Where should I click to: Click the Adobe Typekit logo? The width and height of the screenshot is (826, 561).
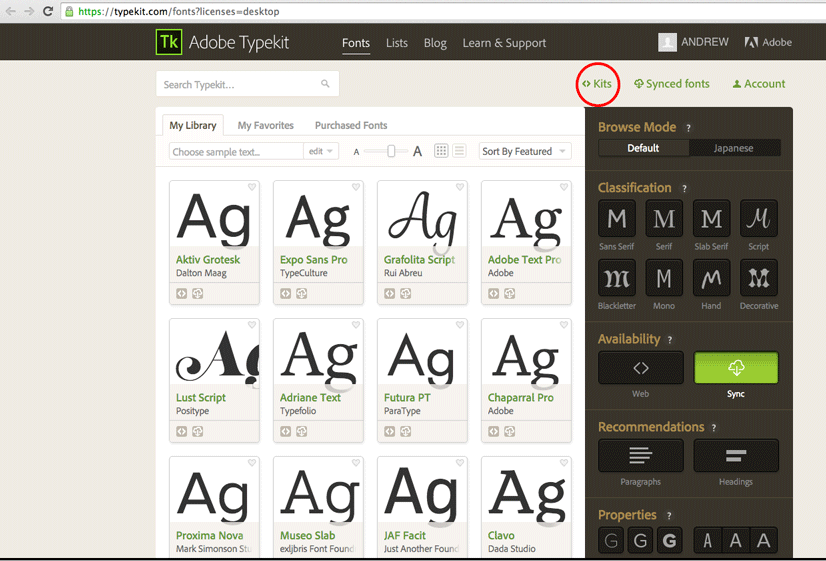pyautogui.click(x=168, y=42)
